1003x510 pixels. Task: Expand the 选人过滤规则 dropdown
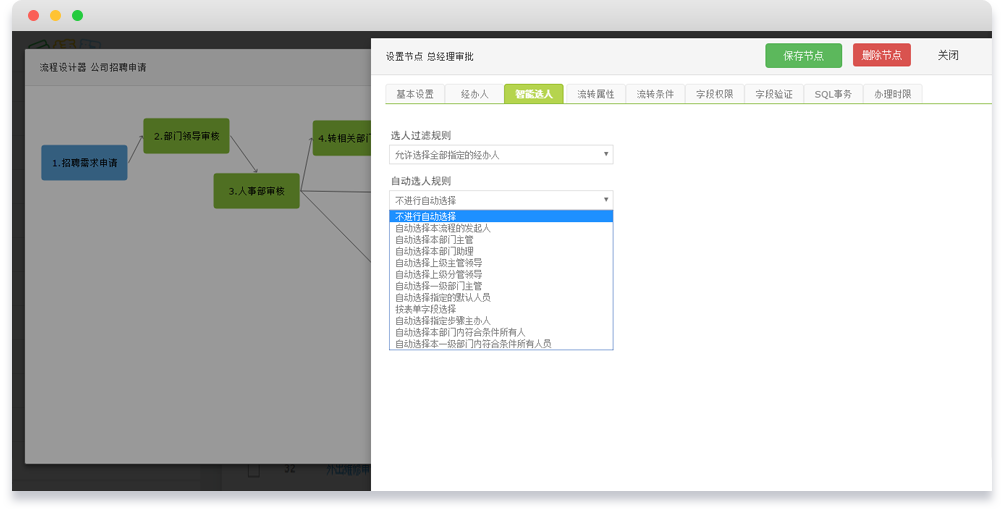501,155
